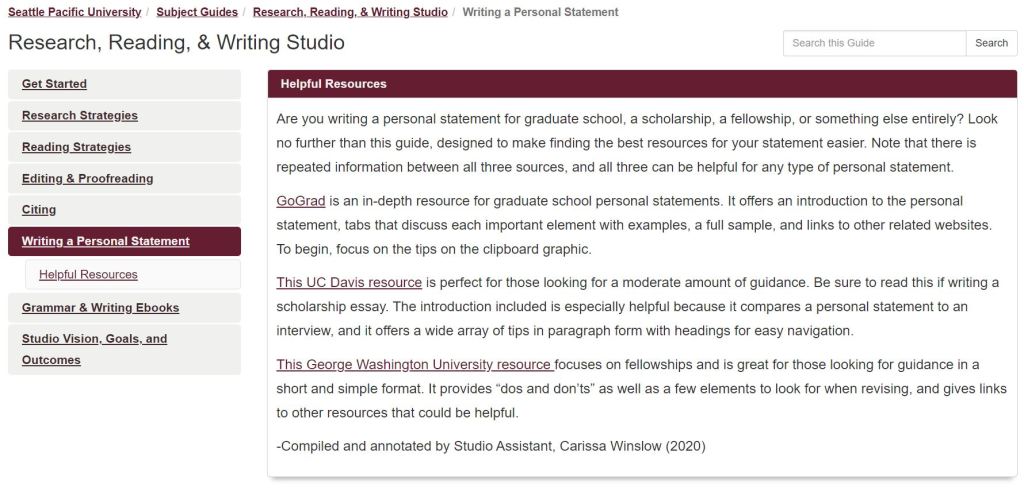Open the Seattle Pacific University breadcrumb link
Screen dimensions: 1024x488
pos(75,12)
